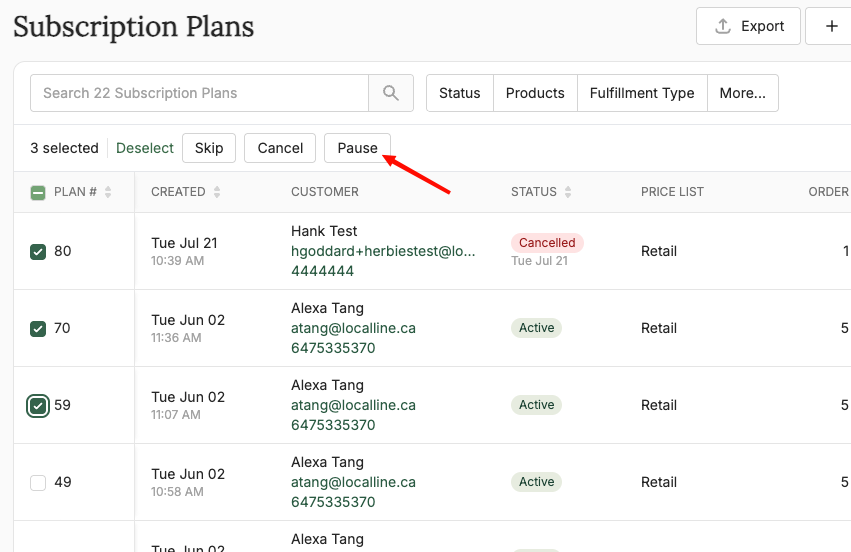Click Pause for selected plans
The width and height of the screenshot is (851, 552).
pyautogui.click(x=357, y=148)
